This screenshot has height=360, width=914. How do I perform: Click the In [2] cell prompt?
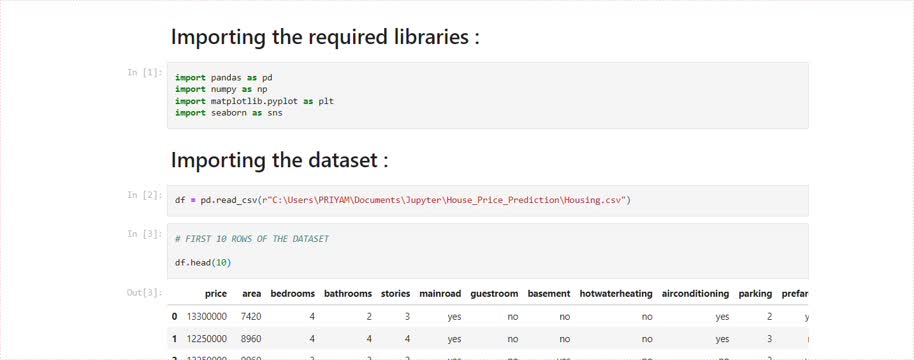144,195
